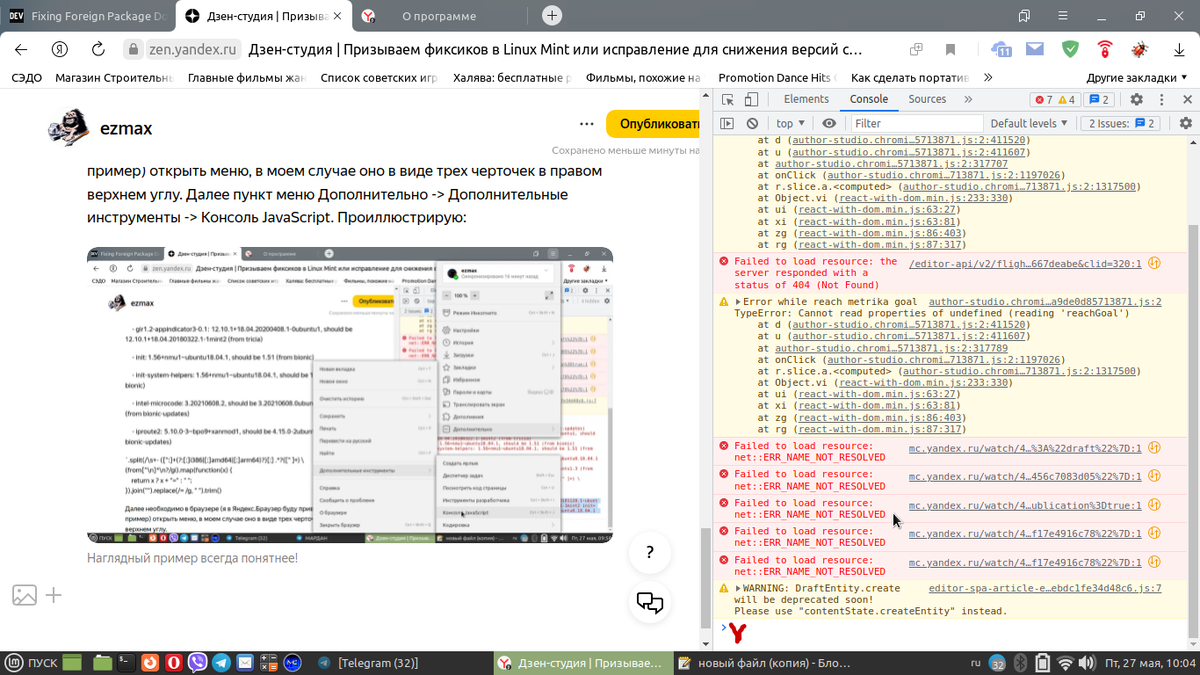Click the green shield protection extension

click(x=1070, y=48)
